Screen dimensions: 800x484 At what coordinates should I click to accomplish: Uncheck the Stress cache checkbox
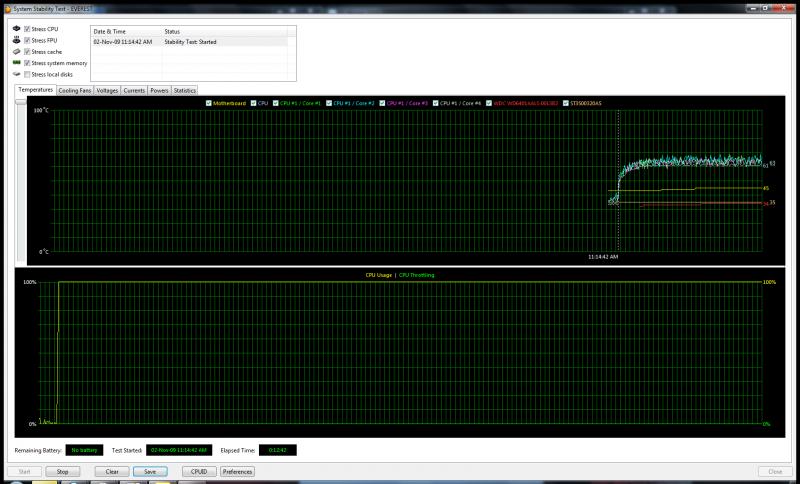(27, 52)
